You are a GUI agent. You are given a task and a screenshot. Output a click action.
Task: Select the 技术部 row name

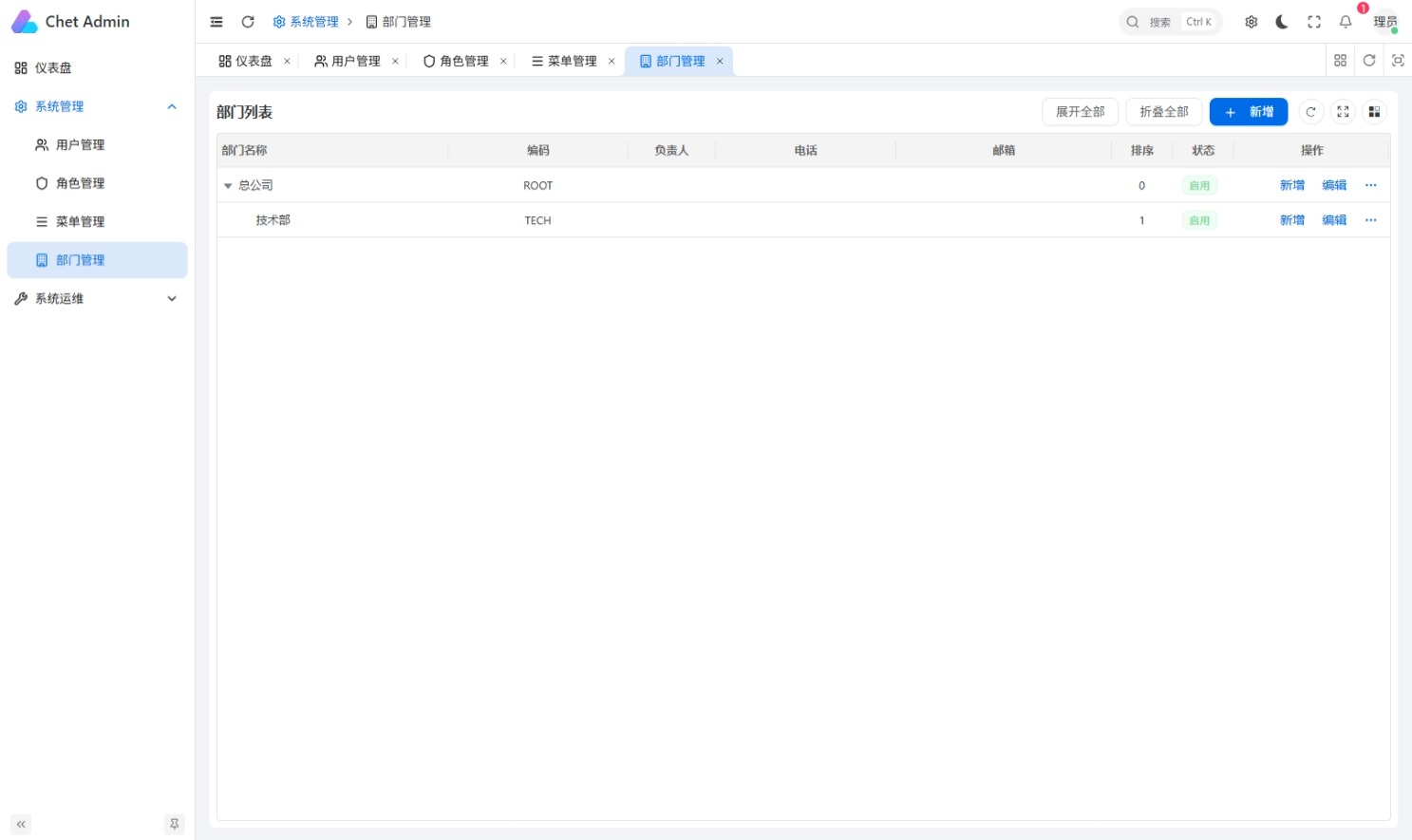[273, 220]
